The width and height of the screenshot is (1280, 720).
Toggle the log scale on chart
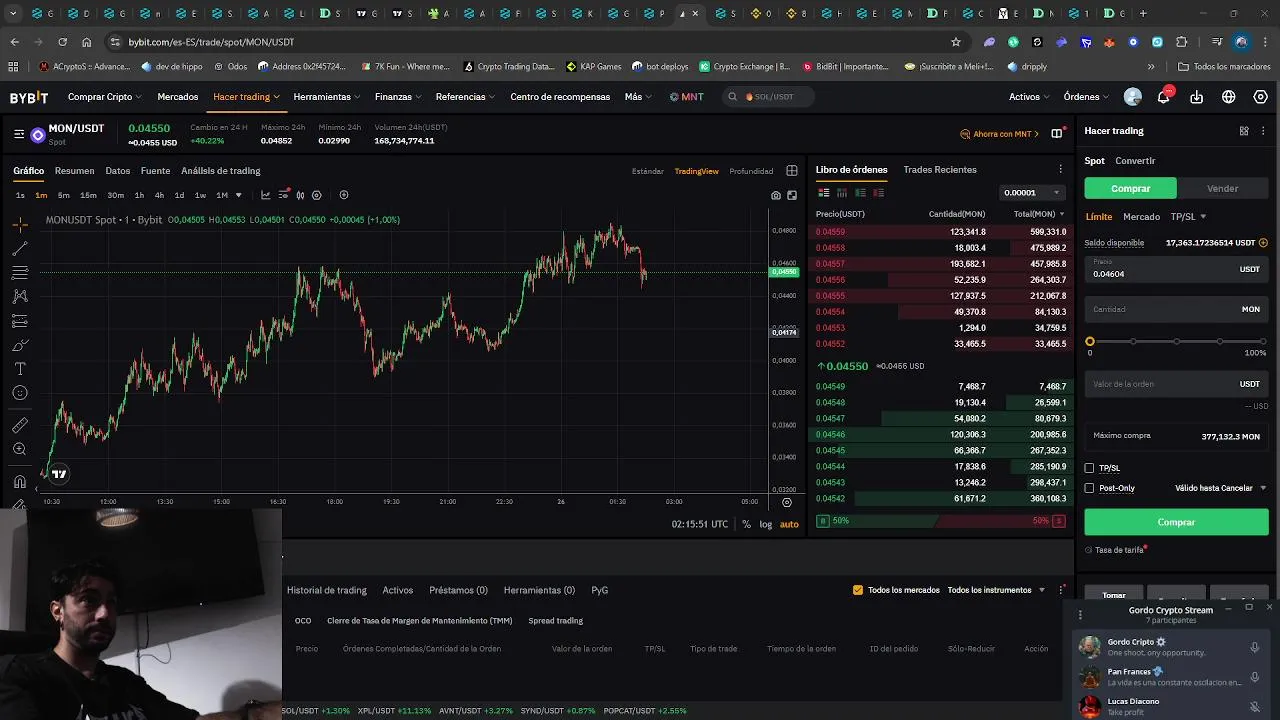(x=766, y=524)
